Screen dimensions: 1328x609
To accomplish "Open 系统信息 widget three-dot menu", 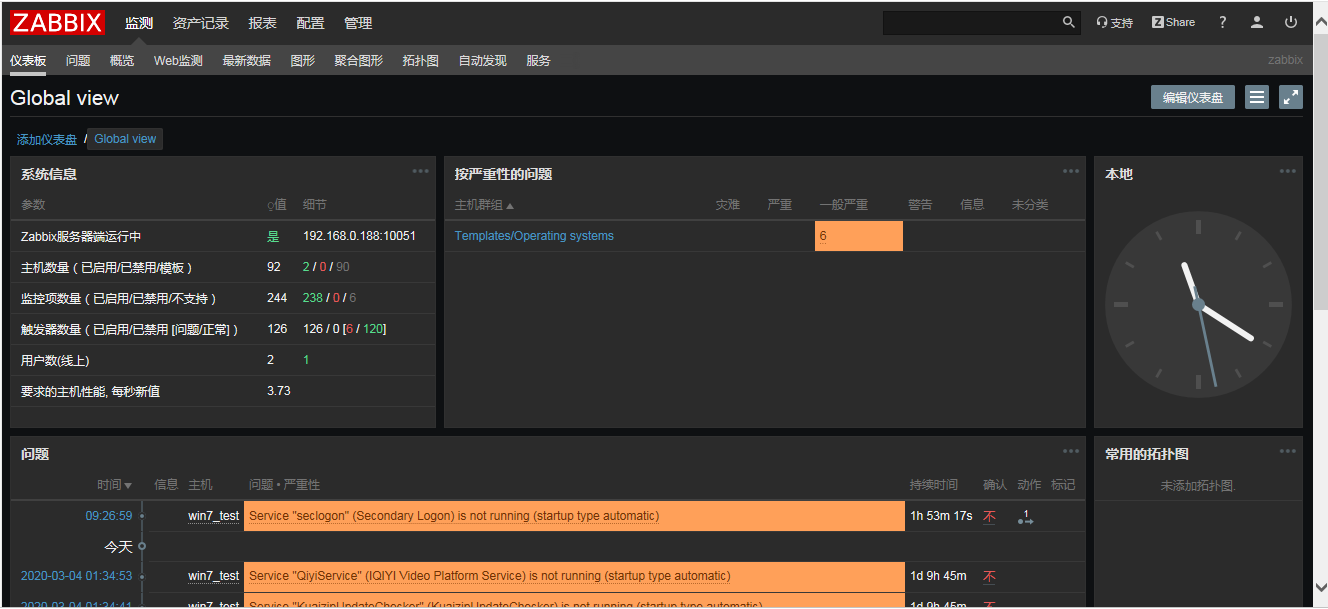I will click(420, 171).
